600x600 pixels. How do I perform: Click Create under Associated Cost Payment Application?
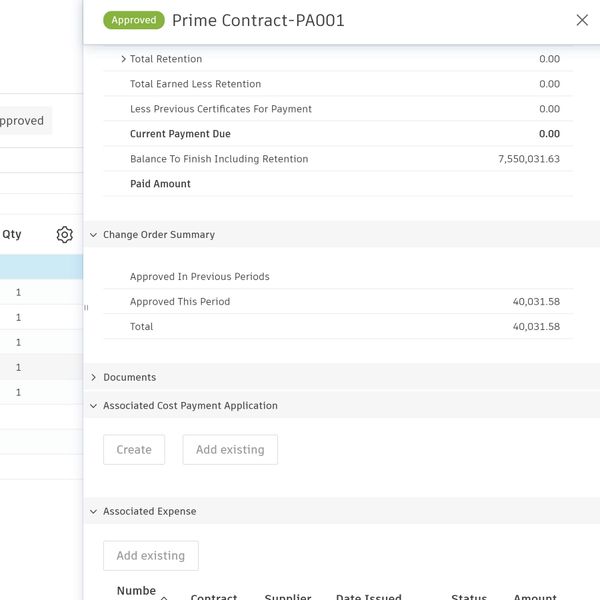134,450
